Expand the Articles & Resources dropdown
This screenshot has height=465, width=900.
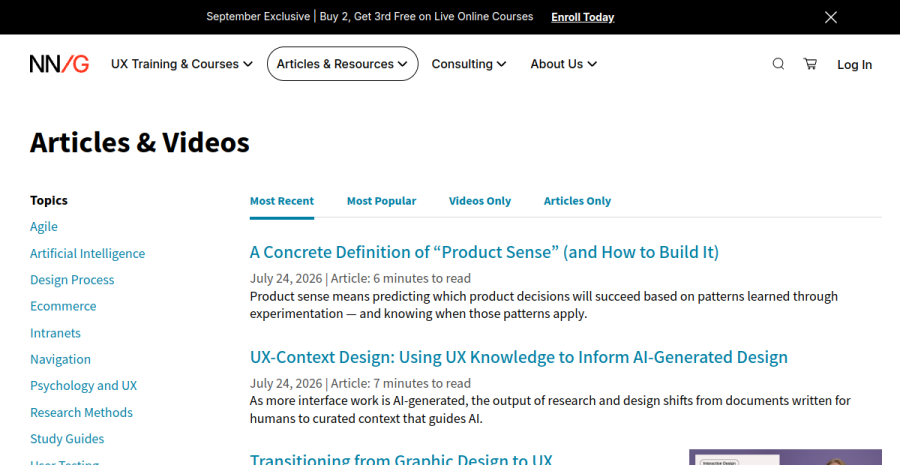click(x=342, y=64)
